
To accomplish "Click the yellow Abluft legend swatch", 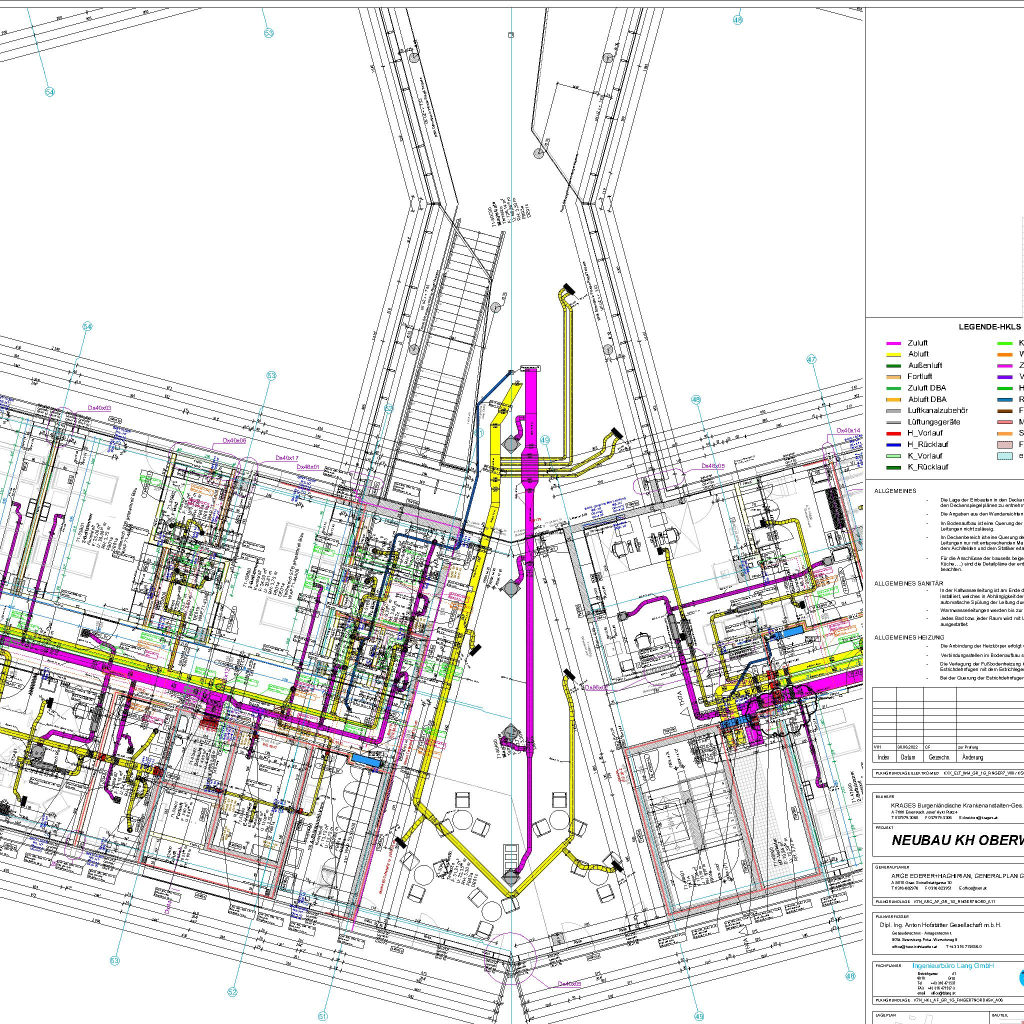I will pos(893,354).
